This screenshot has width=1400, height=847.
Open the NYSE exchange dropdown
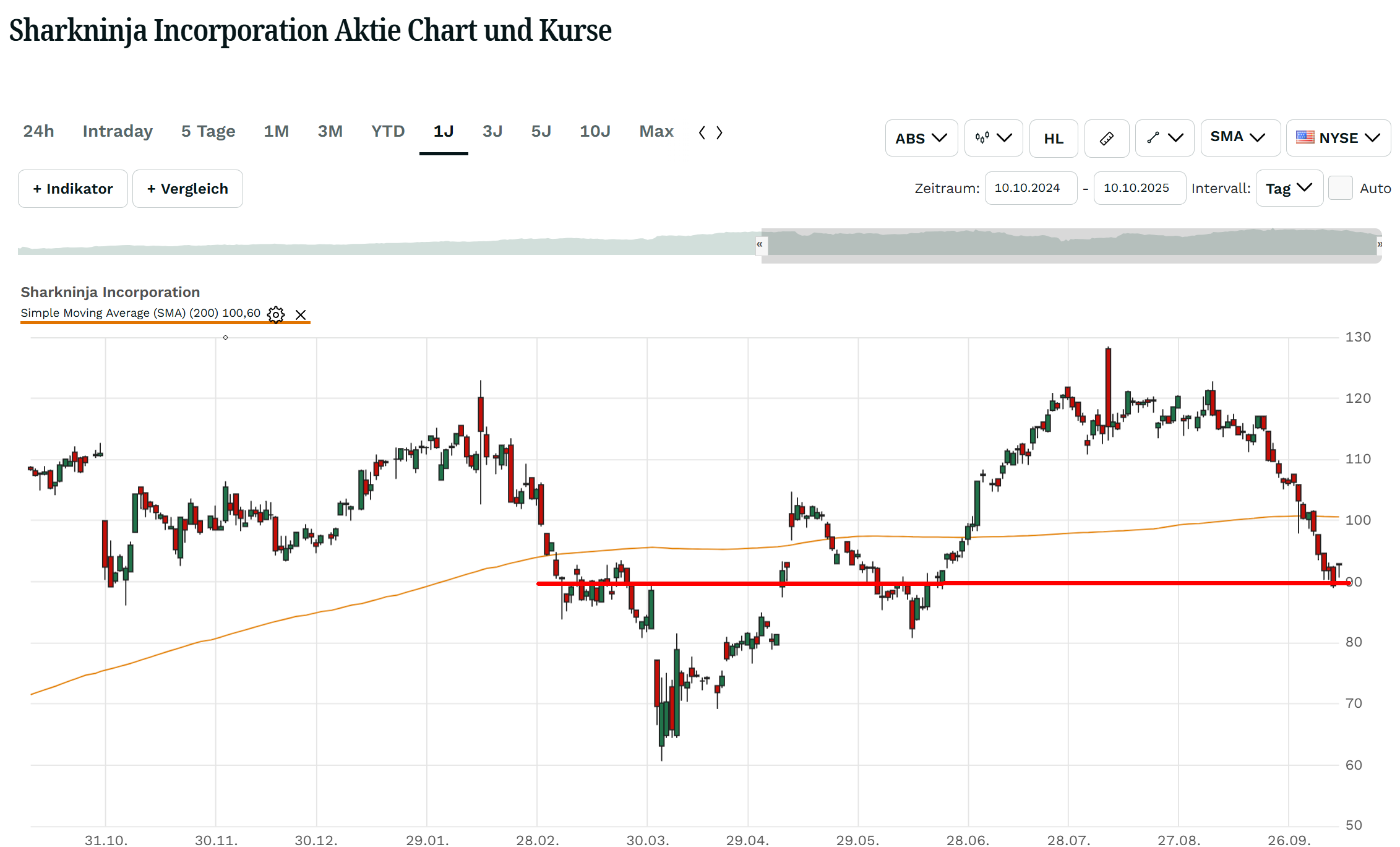click(1338, 138)
